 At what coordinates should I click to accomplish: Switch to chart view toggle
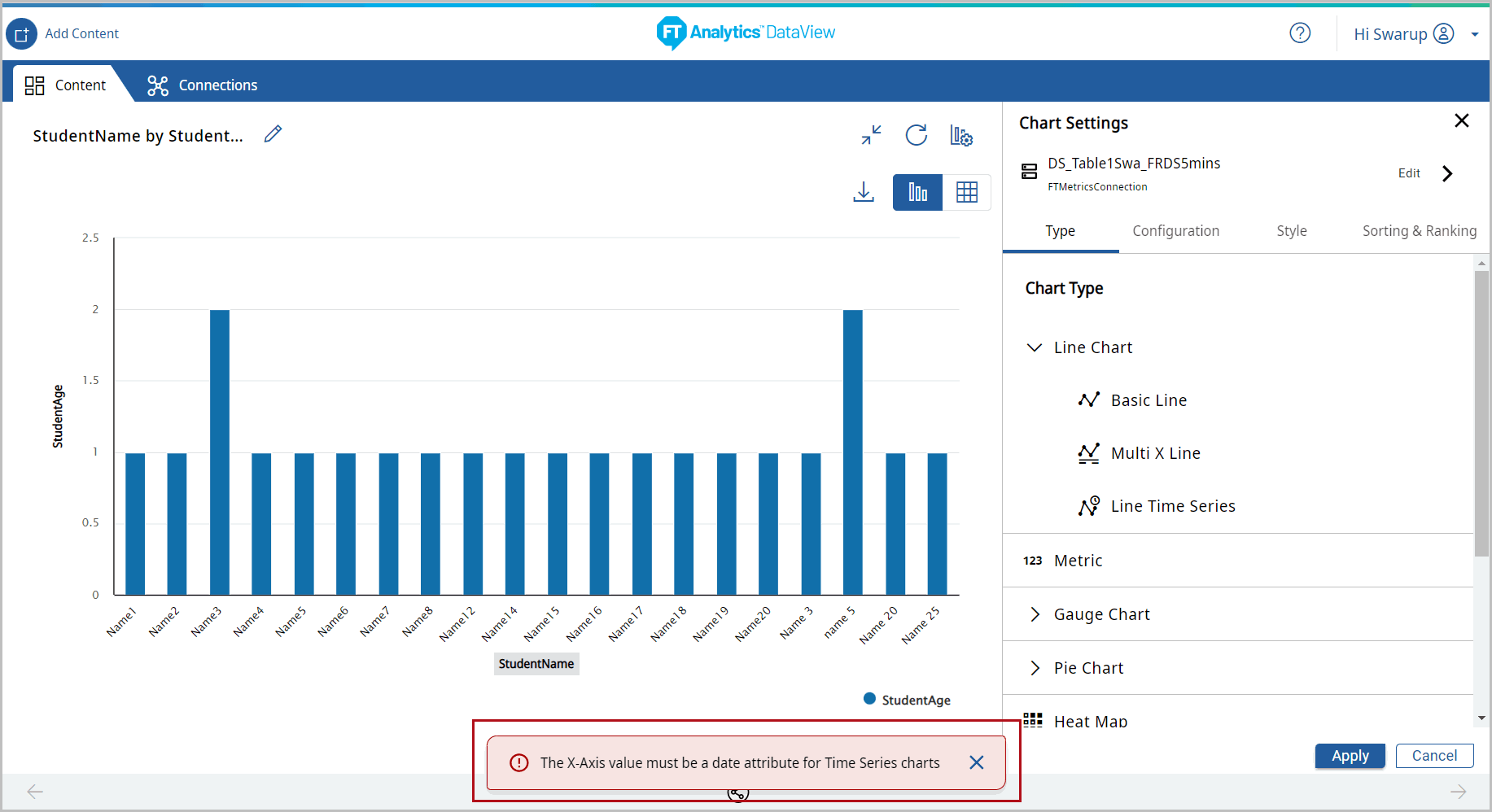point(917,193)
